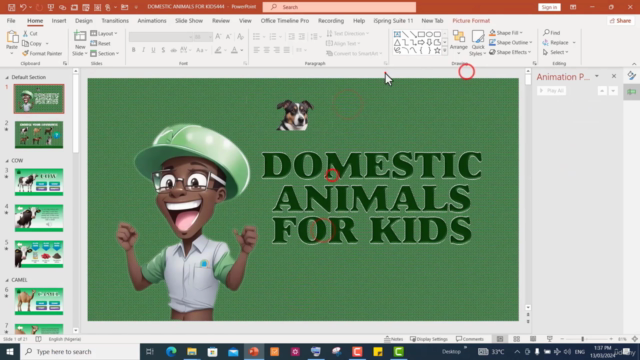Align text to center

(267, 50)
